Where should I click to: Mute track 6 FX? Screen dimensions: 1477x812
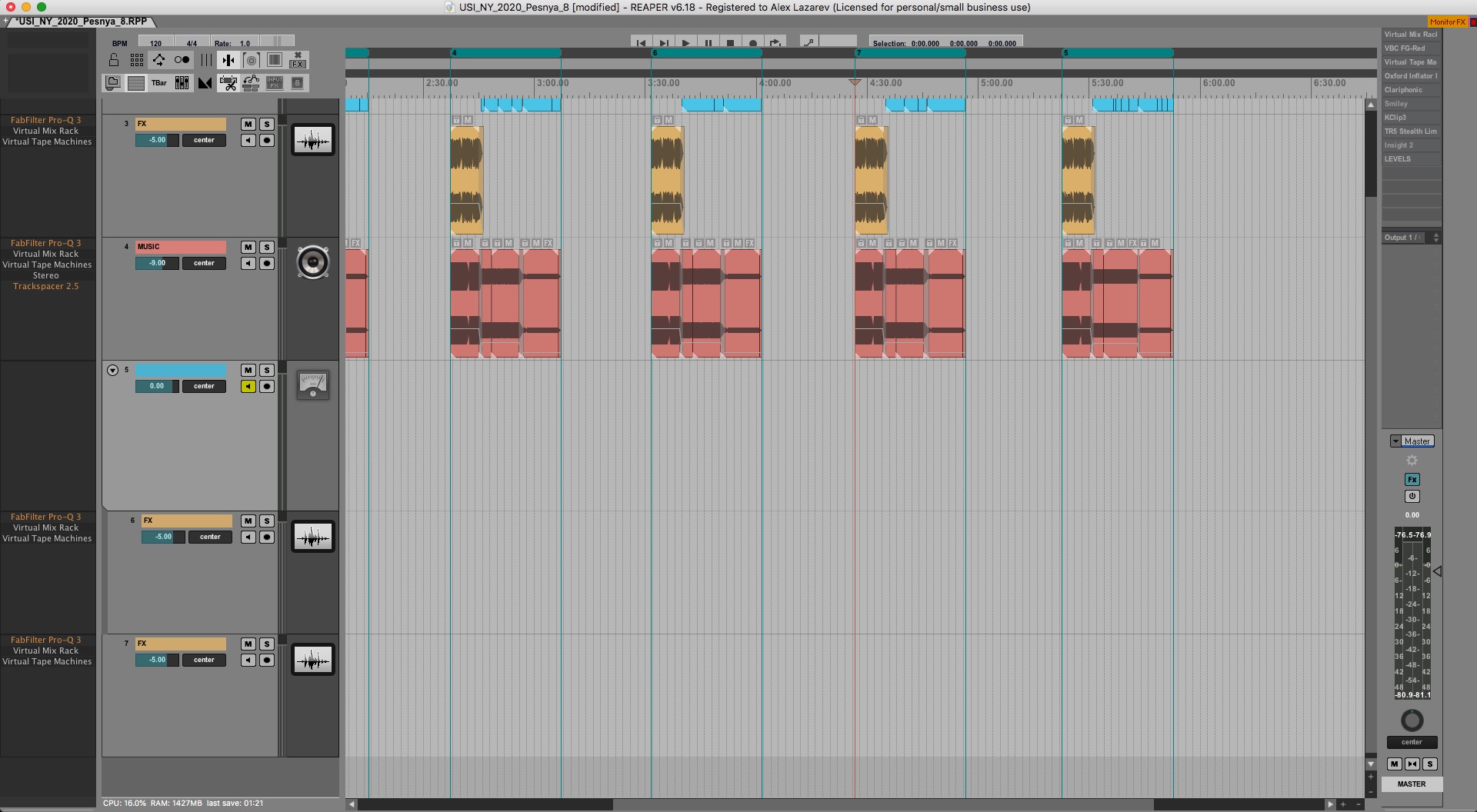pos(248,521)
